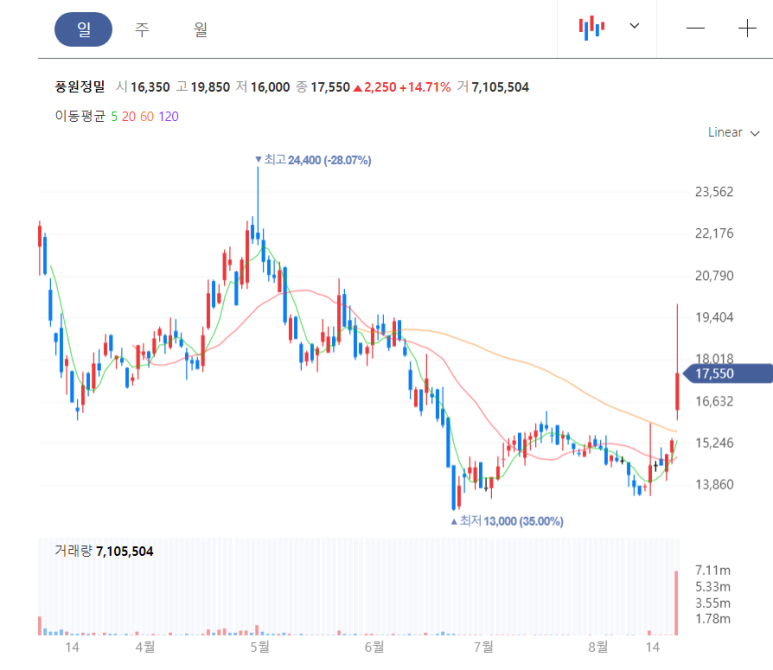
Task: Click the latest tall red volume bar
Action: tap(676, 602)
